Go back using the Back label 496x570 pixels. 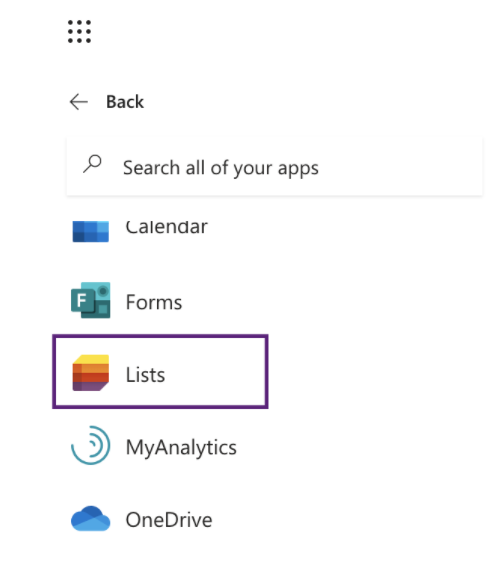pos(125,102)
